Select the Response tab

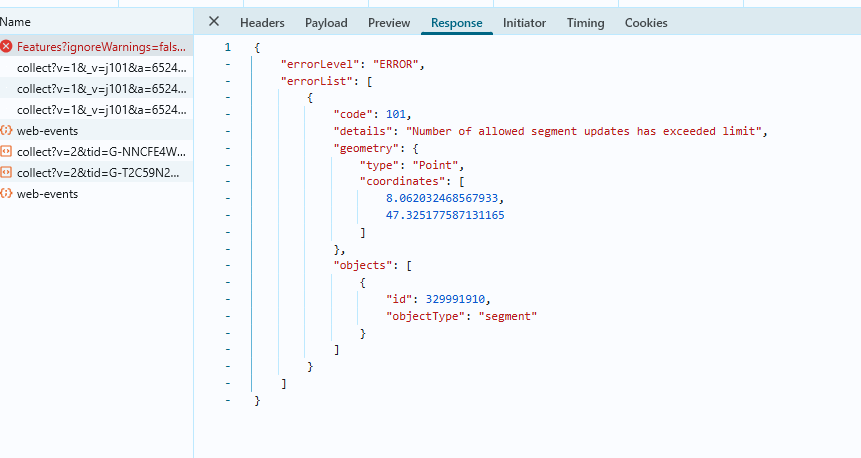click(456, 23)
